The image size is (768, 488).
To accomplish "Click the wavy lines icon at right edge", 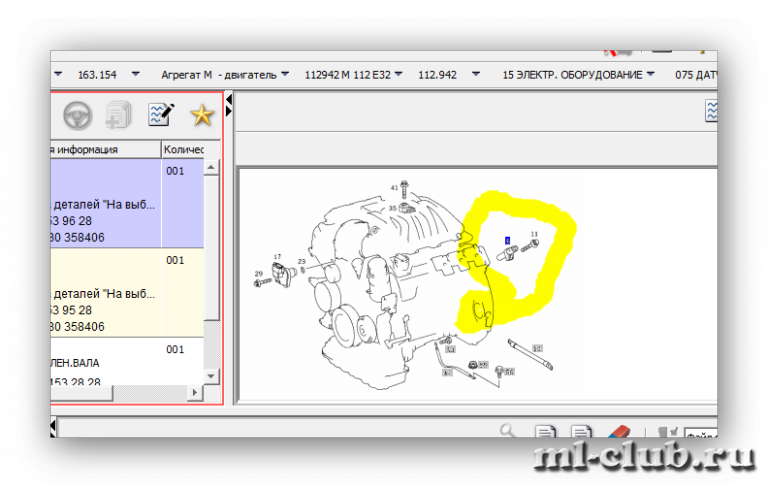I will click(x=712, y=110).
